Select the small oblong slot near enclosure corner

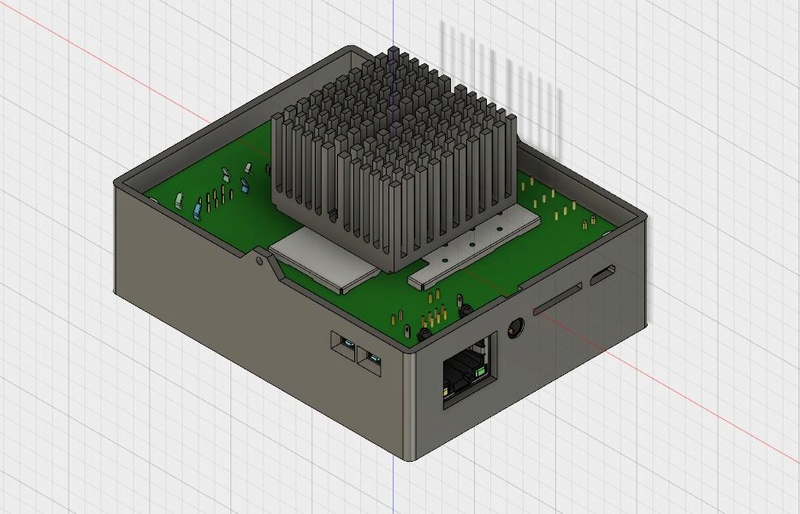point(603,275)
